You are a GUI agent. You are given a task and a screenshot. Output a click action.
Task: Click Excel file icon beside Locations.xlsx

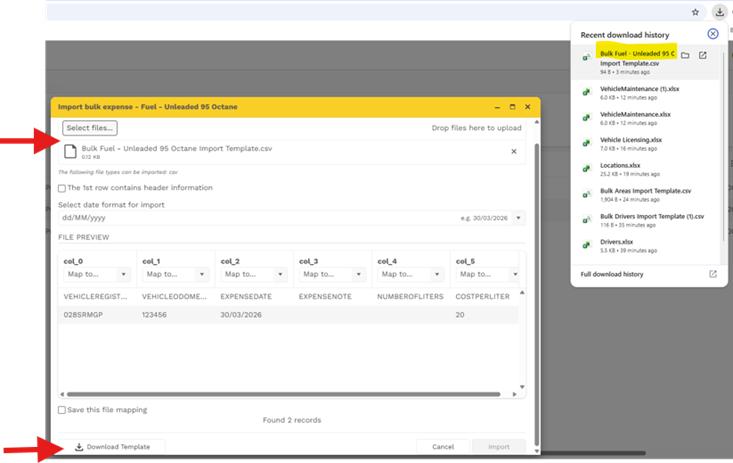586,169
